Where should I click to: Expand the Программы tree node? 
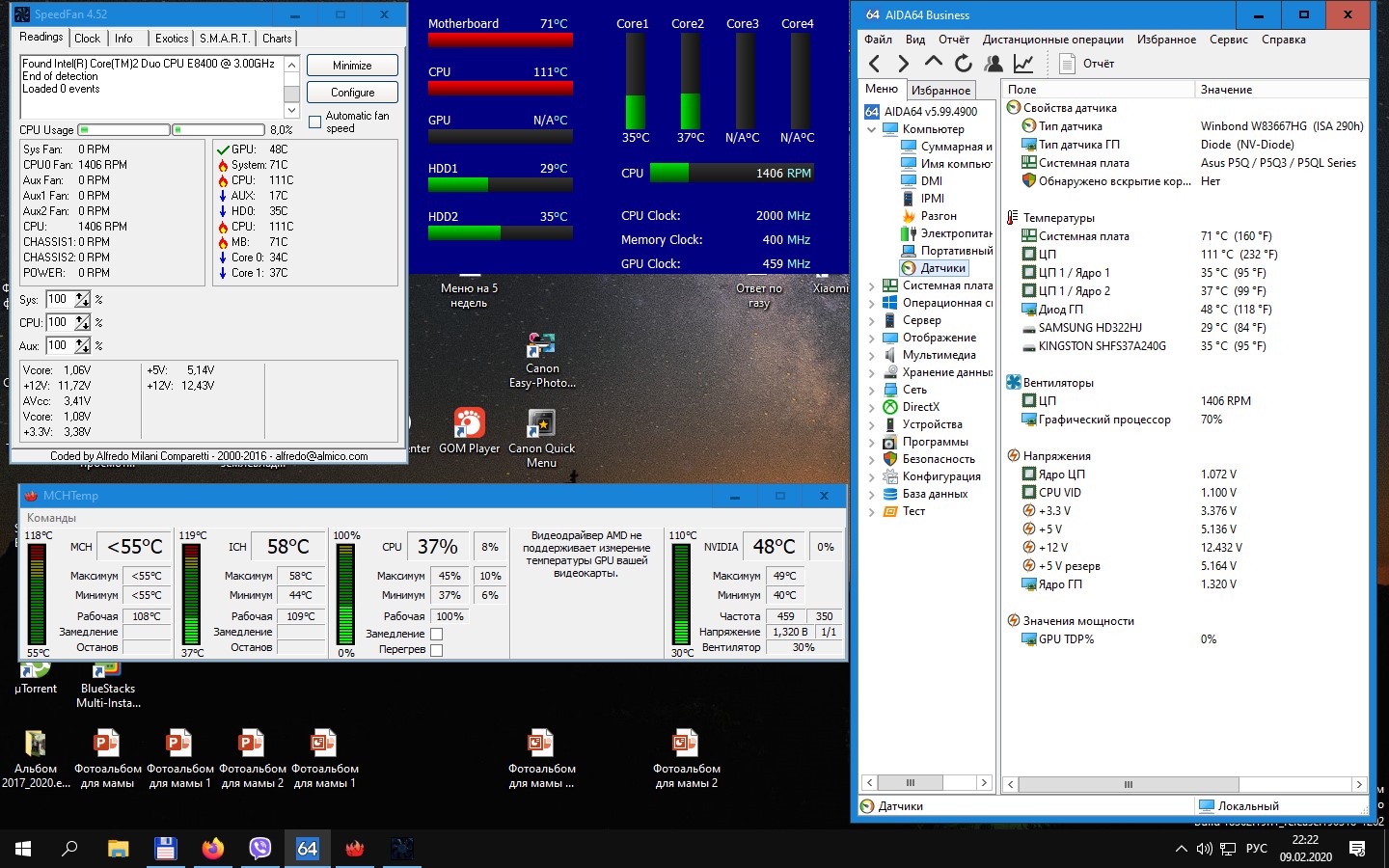click(x=872, y=442)
